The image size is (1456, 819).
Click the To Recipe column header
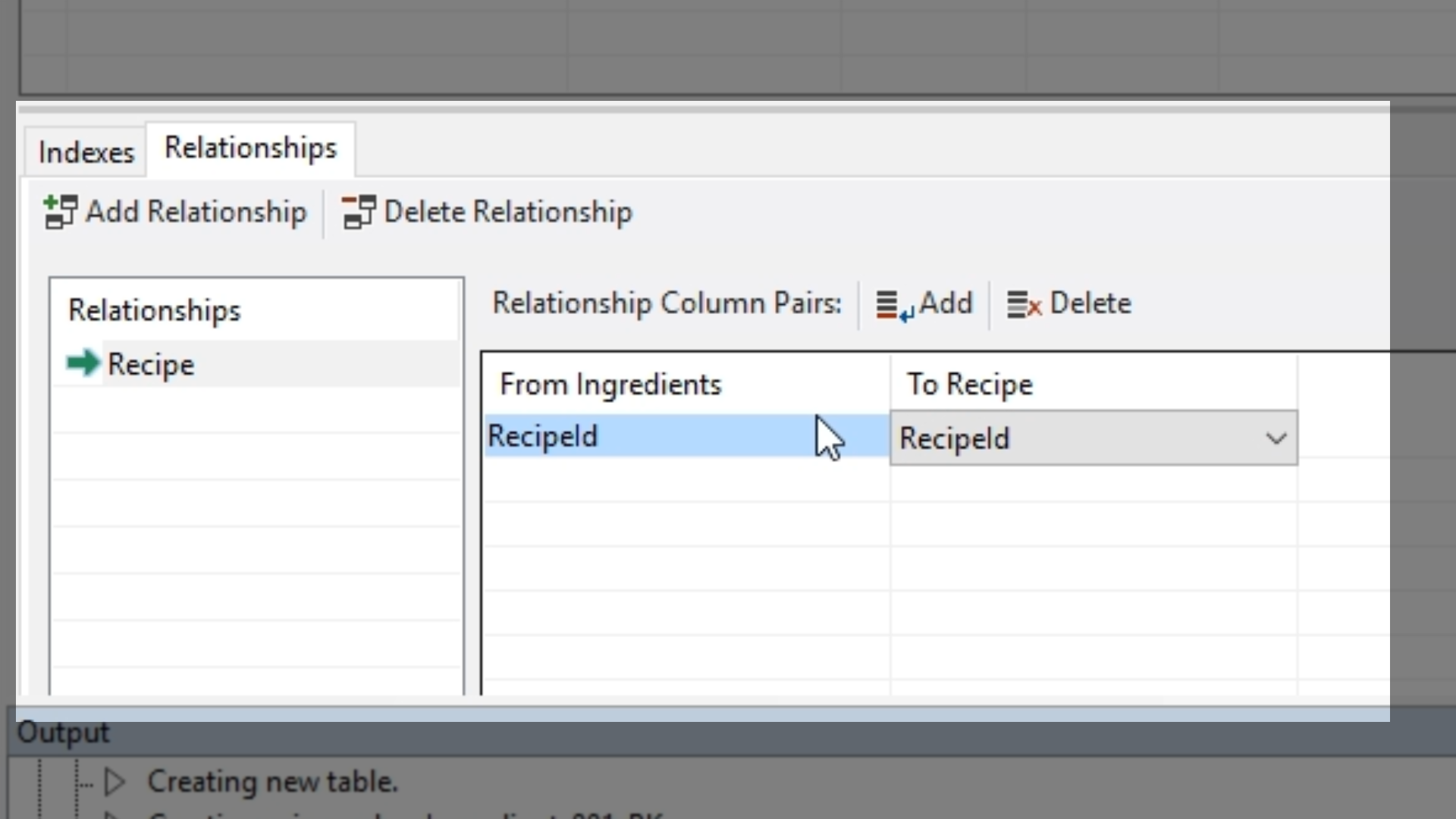[x=970, y=384]
